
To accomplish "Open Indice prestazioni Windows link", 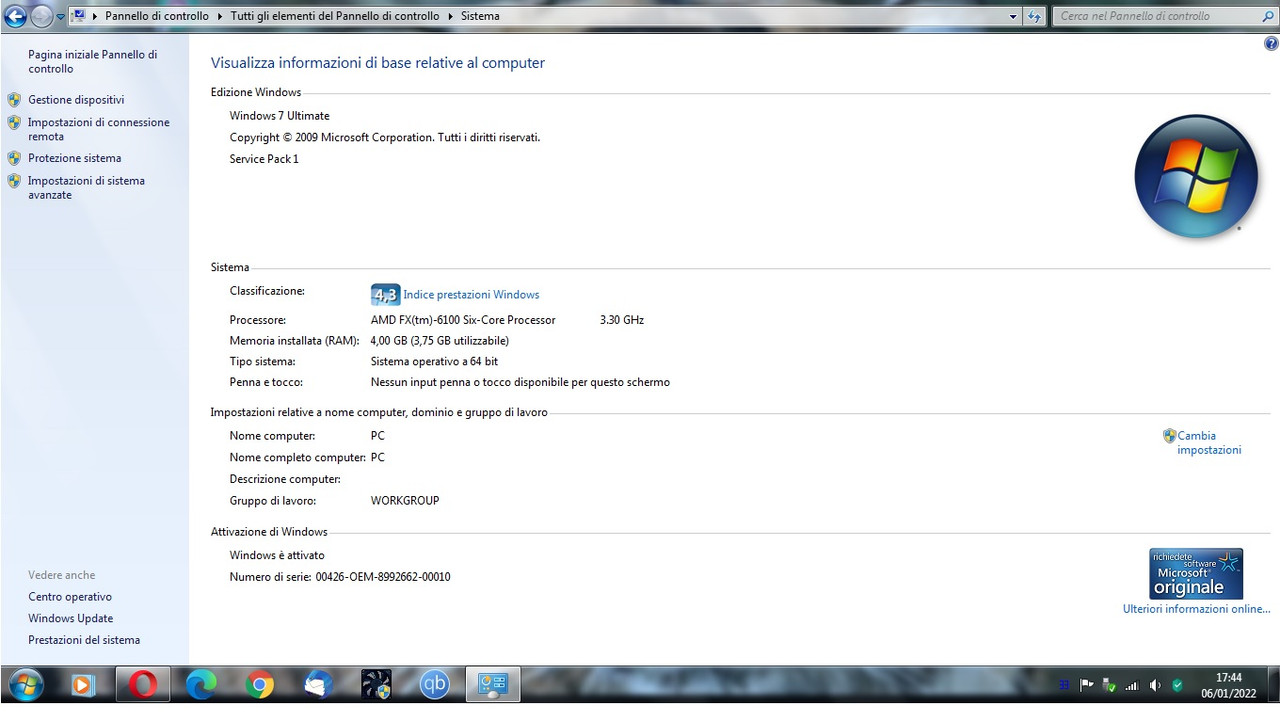I will (471, 295).
